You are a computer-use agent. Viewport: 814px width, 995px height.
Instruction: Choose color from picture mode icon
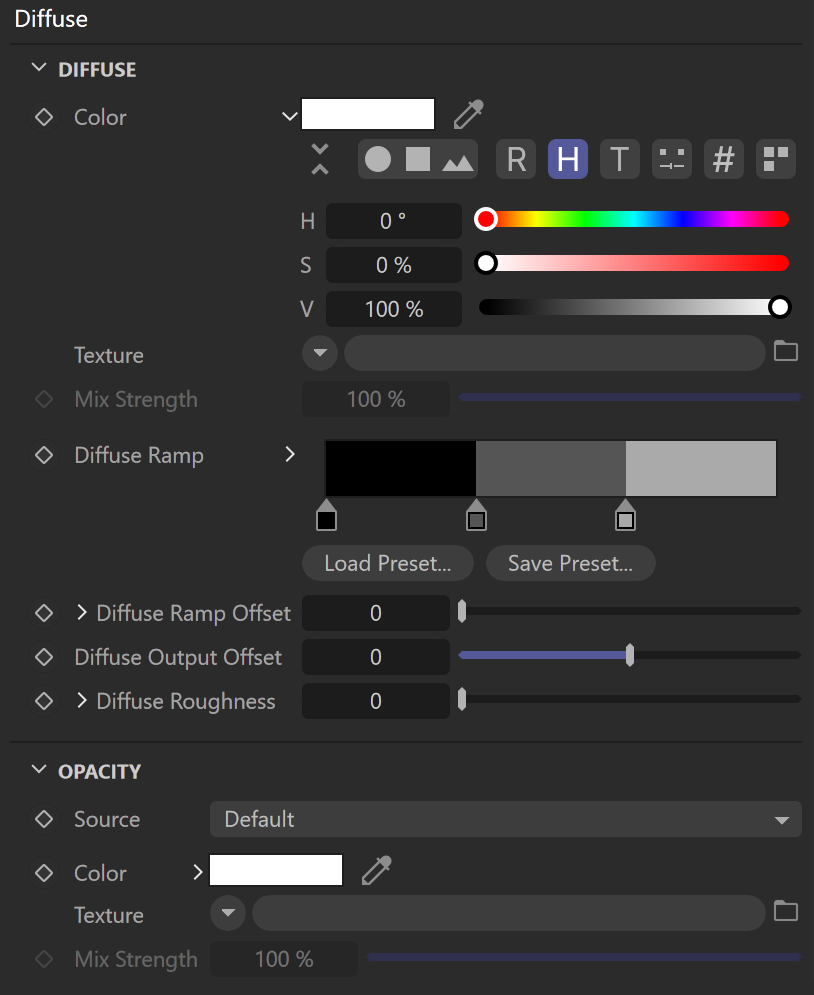tap(458, 161)
